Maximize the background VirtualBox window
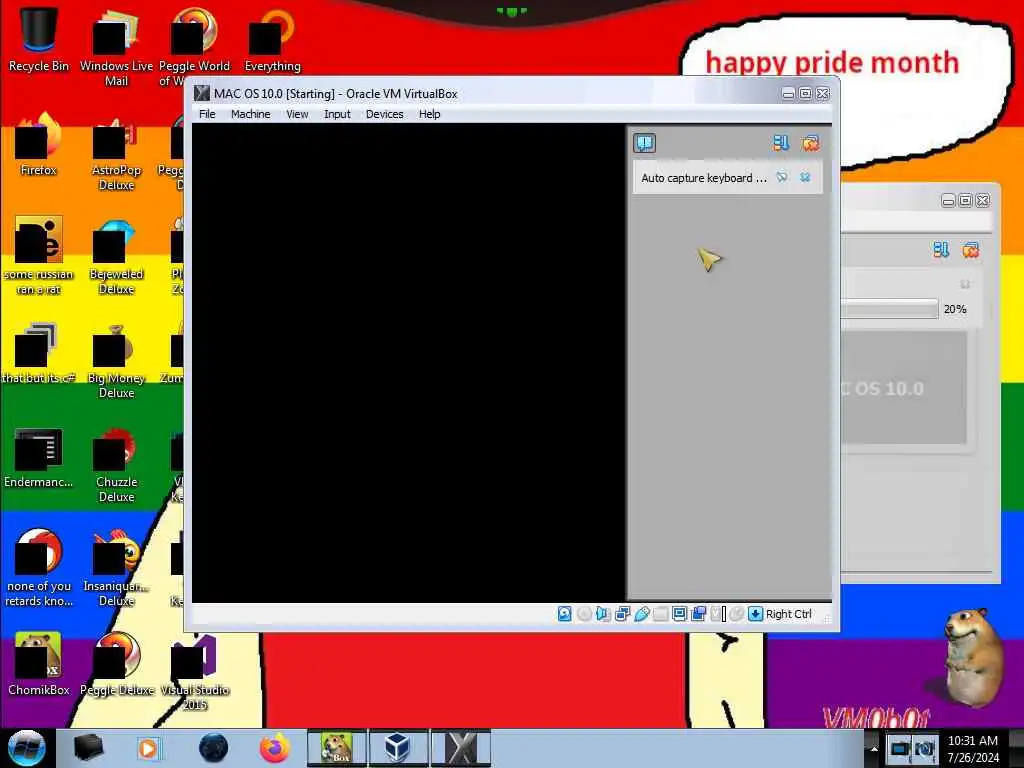The width and height of the screenshot is (1024, 768). 965,200
